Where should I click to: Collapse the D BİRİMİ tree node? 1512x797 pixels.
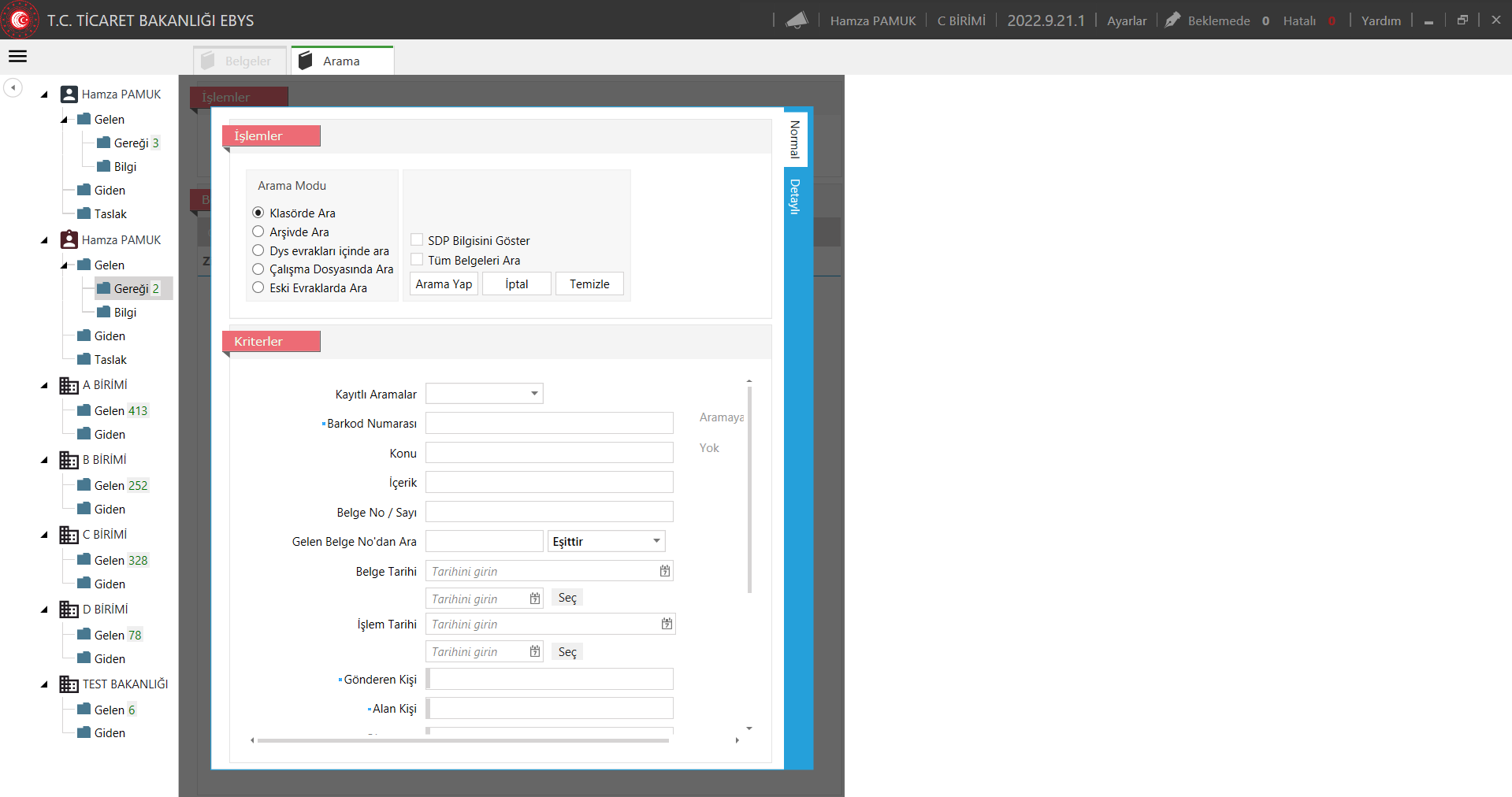[44, 610]
